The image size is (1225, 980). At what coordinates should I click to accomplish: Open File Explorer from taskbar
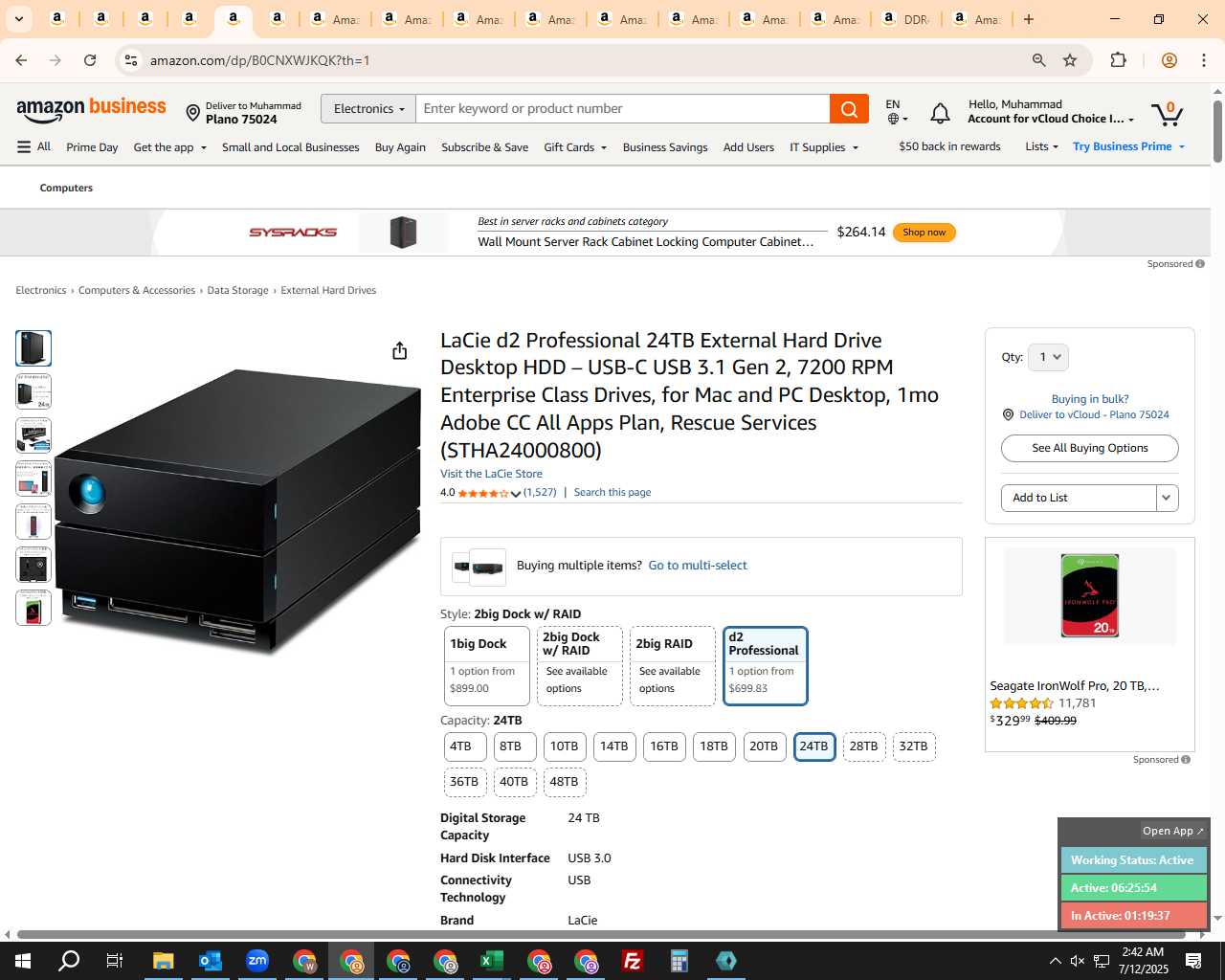point(163,961)
